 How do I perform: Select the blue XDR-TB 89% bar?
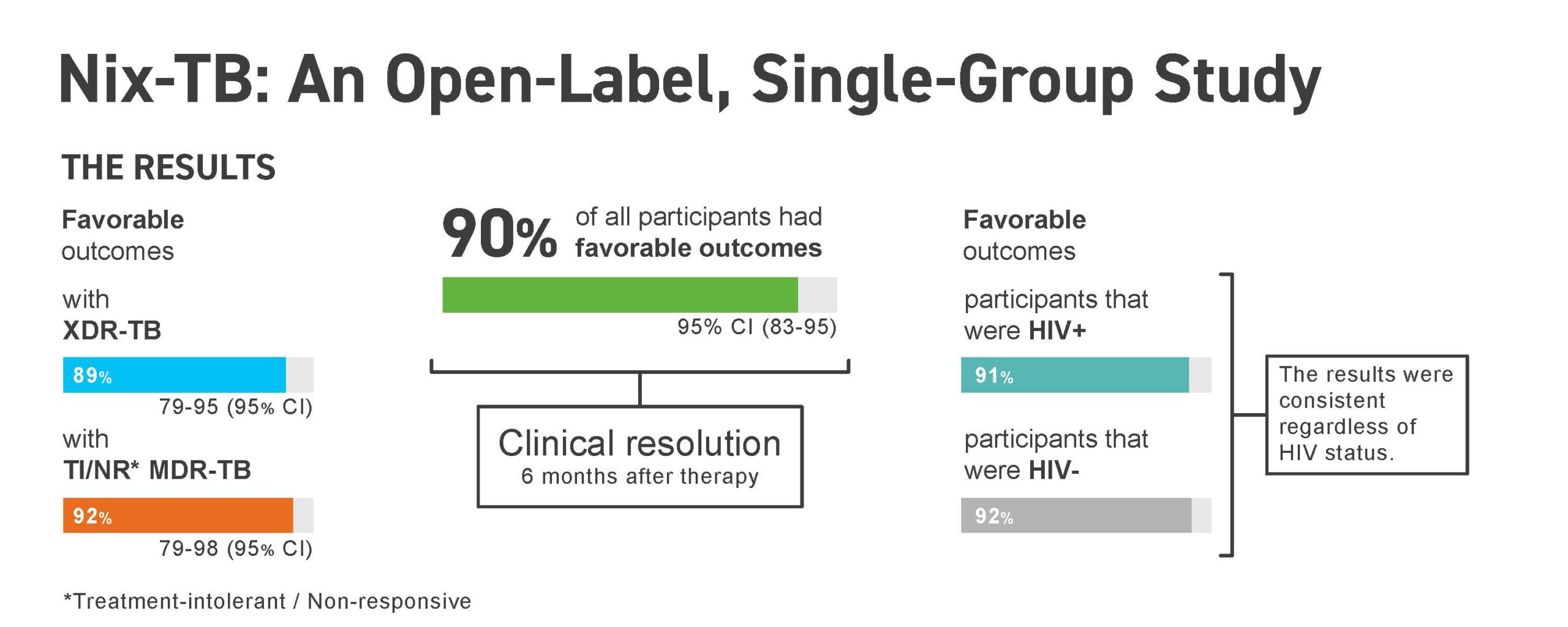[175, 374]
